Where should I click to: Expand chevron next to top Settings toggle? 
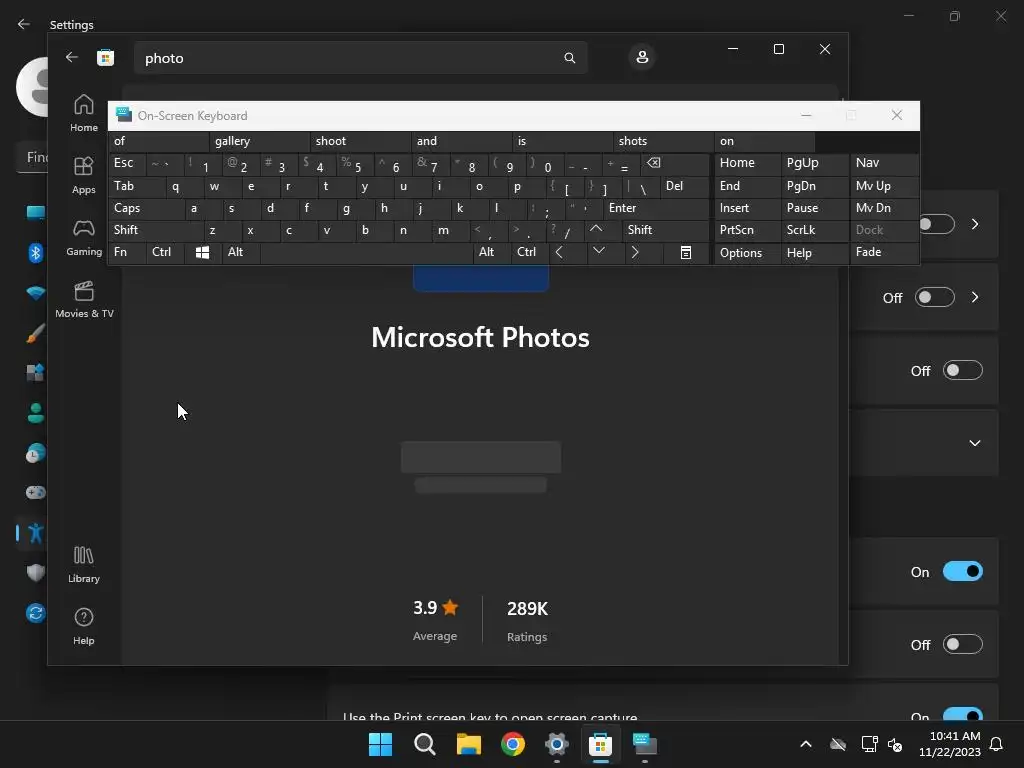[x=975, y=224]
